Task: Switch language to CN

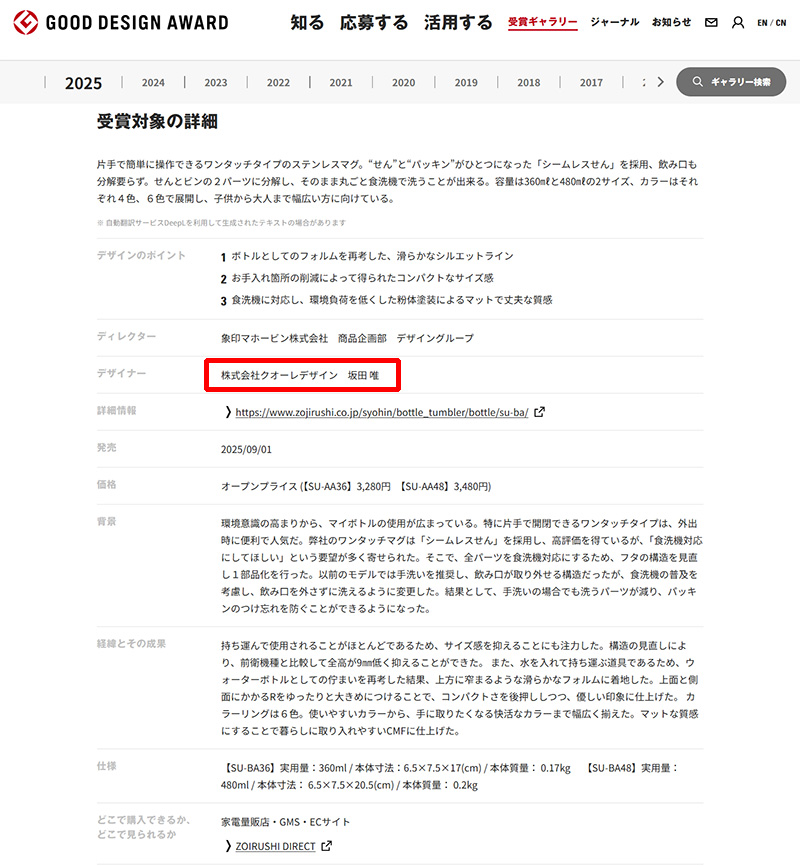Action: 780,22
